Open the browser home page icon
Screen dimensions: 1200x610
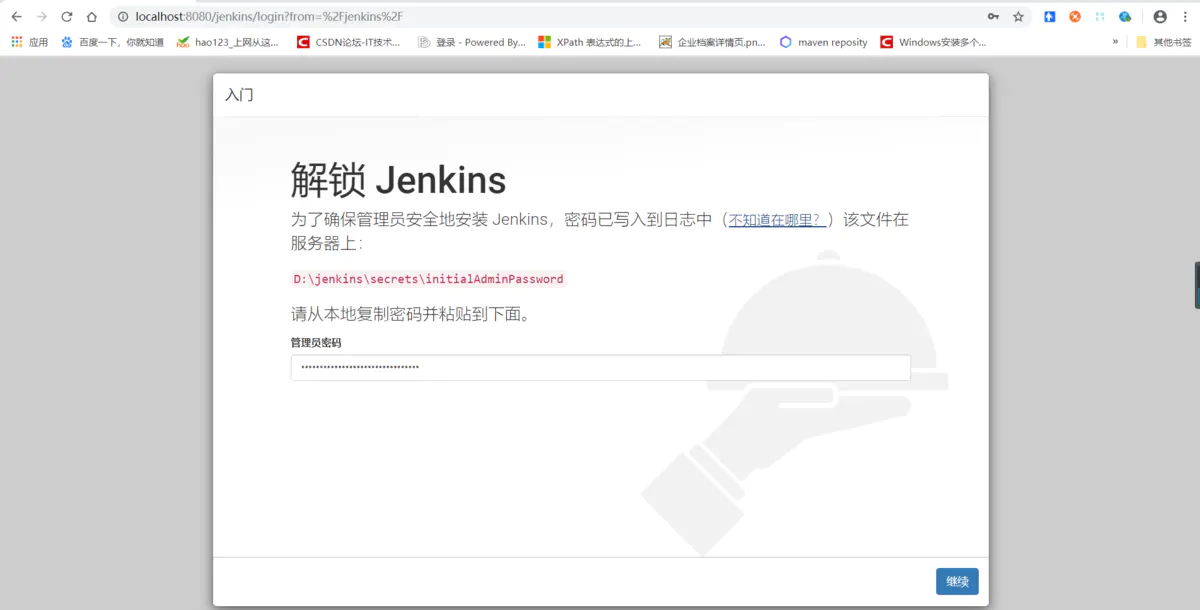(x=92, y=17)
